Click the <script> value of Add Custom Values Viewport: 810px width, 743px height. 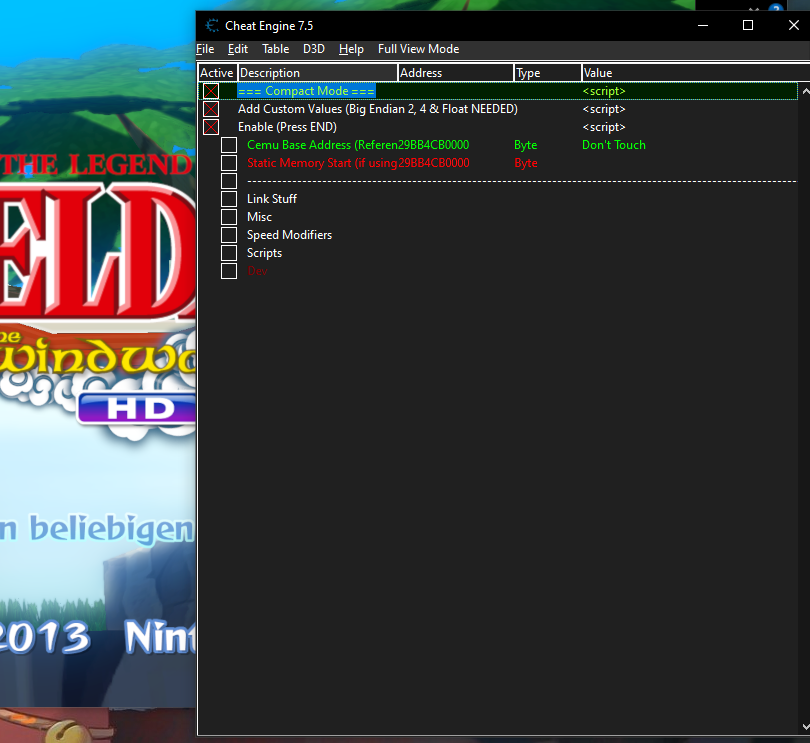point(604,109)
